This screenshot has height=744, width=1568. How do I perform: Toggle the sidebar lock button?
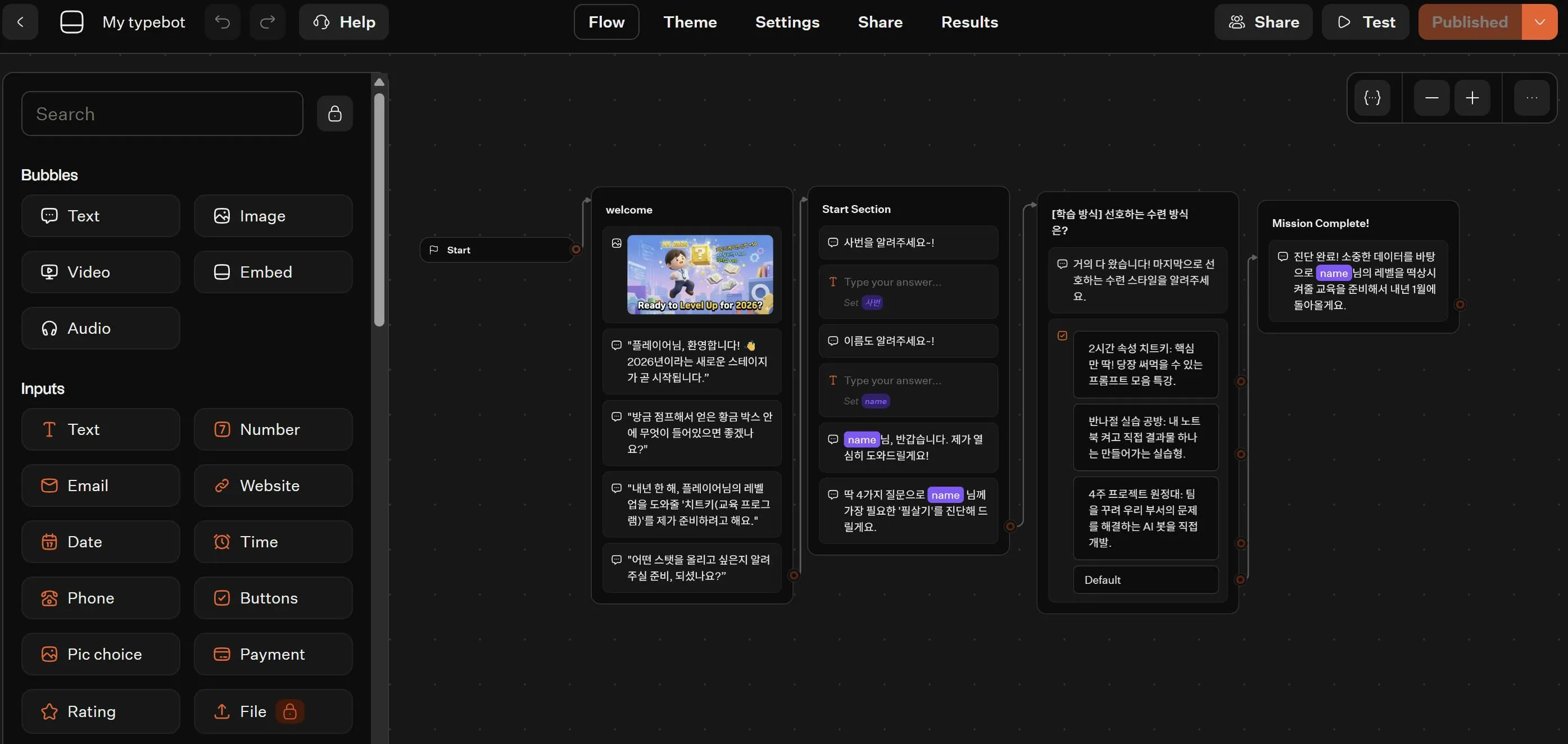(335, 114)
